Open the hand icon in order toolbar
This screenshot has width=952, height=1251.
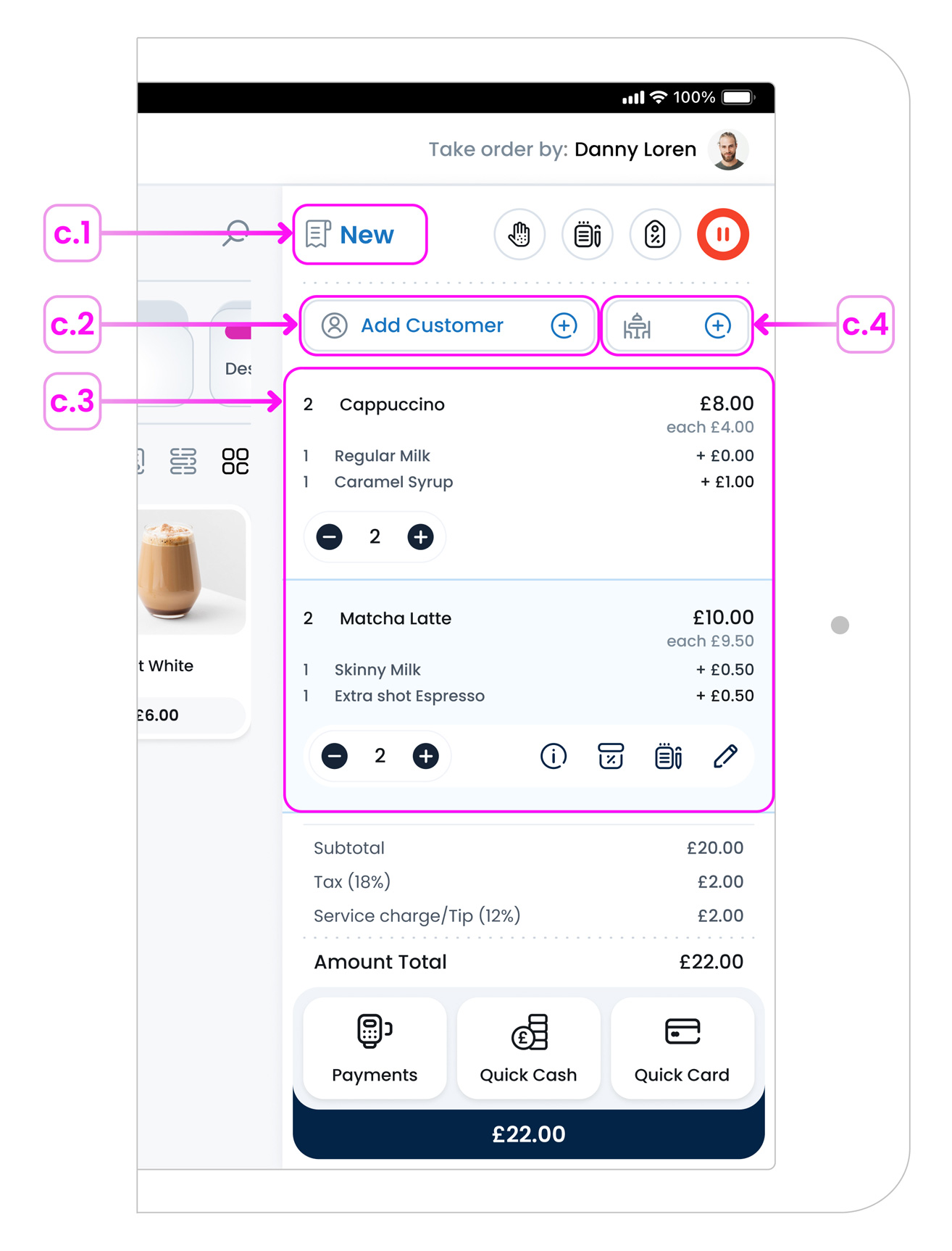(519, 234)
